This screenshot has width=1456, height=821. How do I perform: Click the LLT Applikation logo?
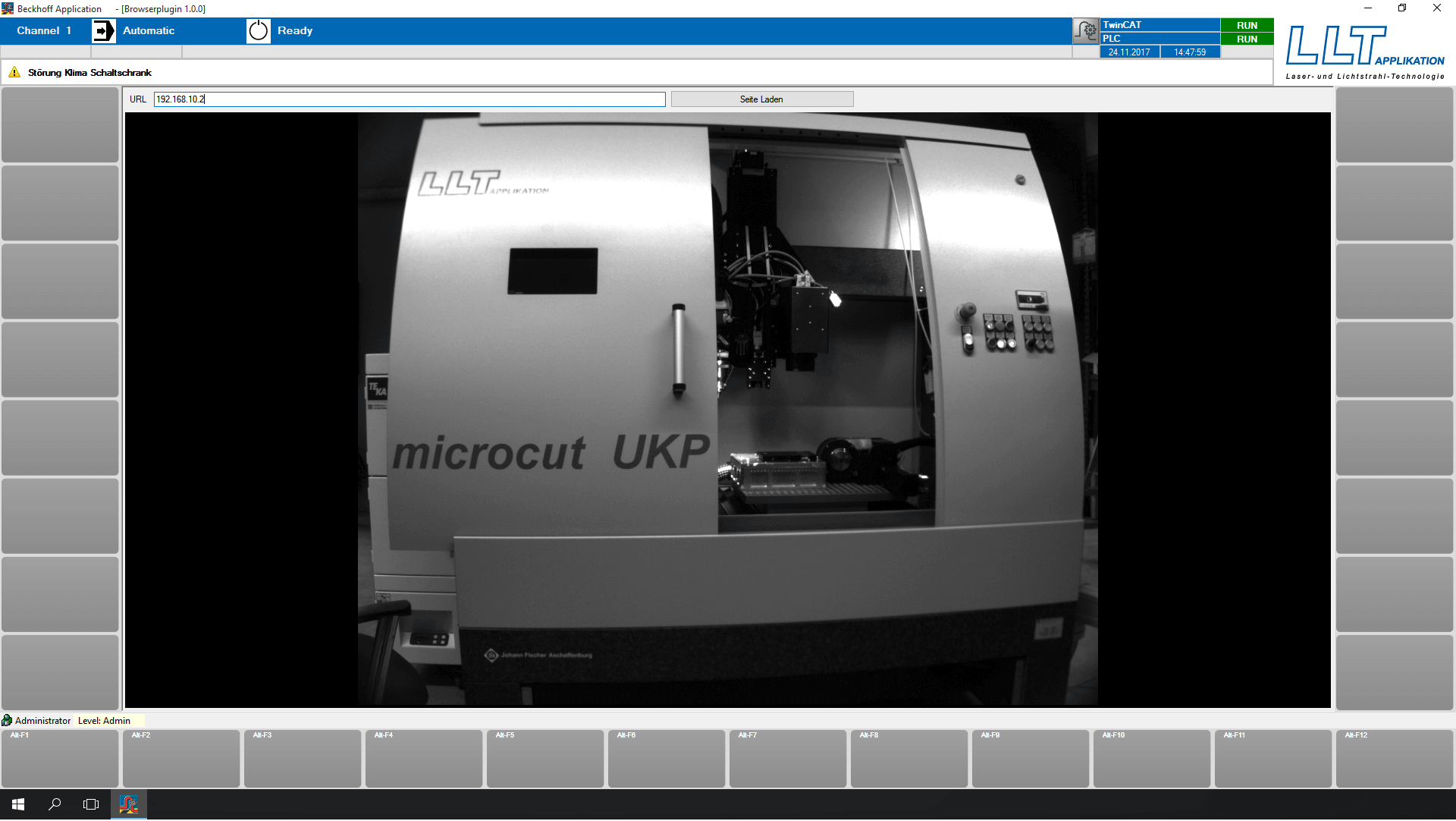pyautogui.click(x=1365, y=52)
